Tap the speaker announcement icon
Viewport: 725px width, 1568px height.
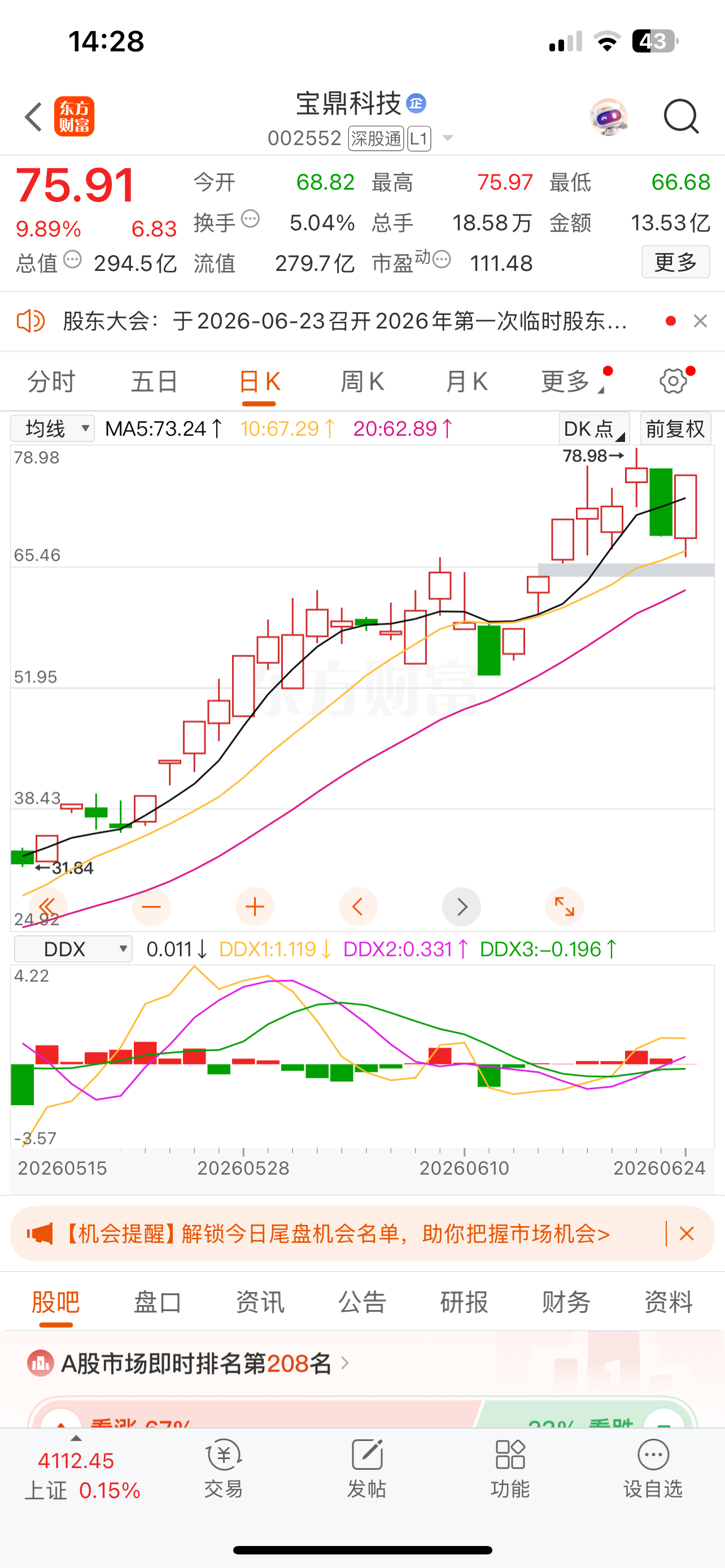(30, 321)
